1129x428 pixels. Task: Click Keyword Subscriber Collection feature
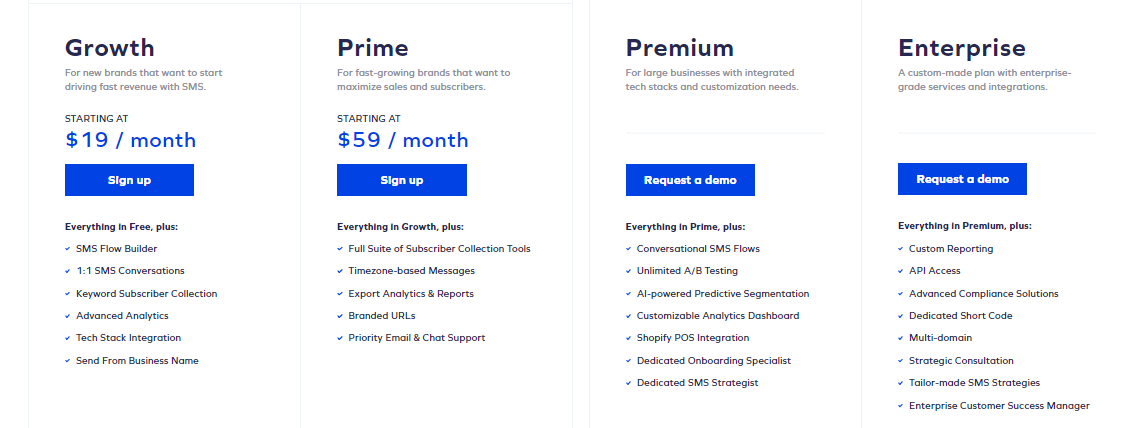(147, 293)
